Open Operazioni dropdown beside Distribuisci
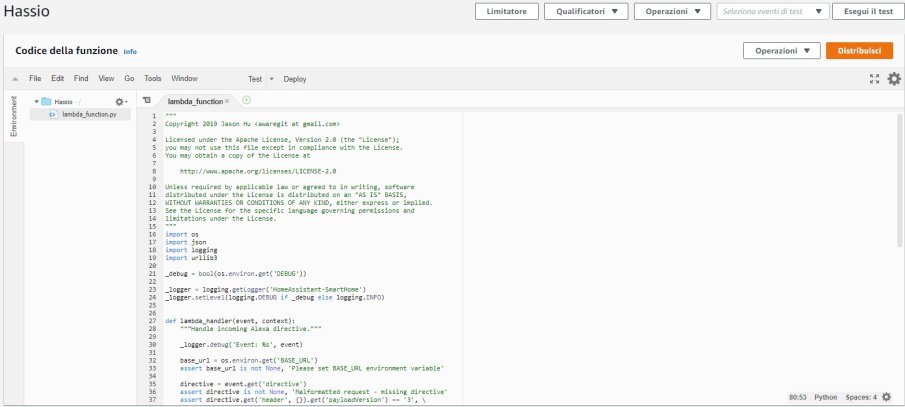 [x=781, y=51]
